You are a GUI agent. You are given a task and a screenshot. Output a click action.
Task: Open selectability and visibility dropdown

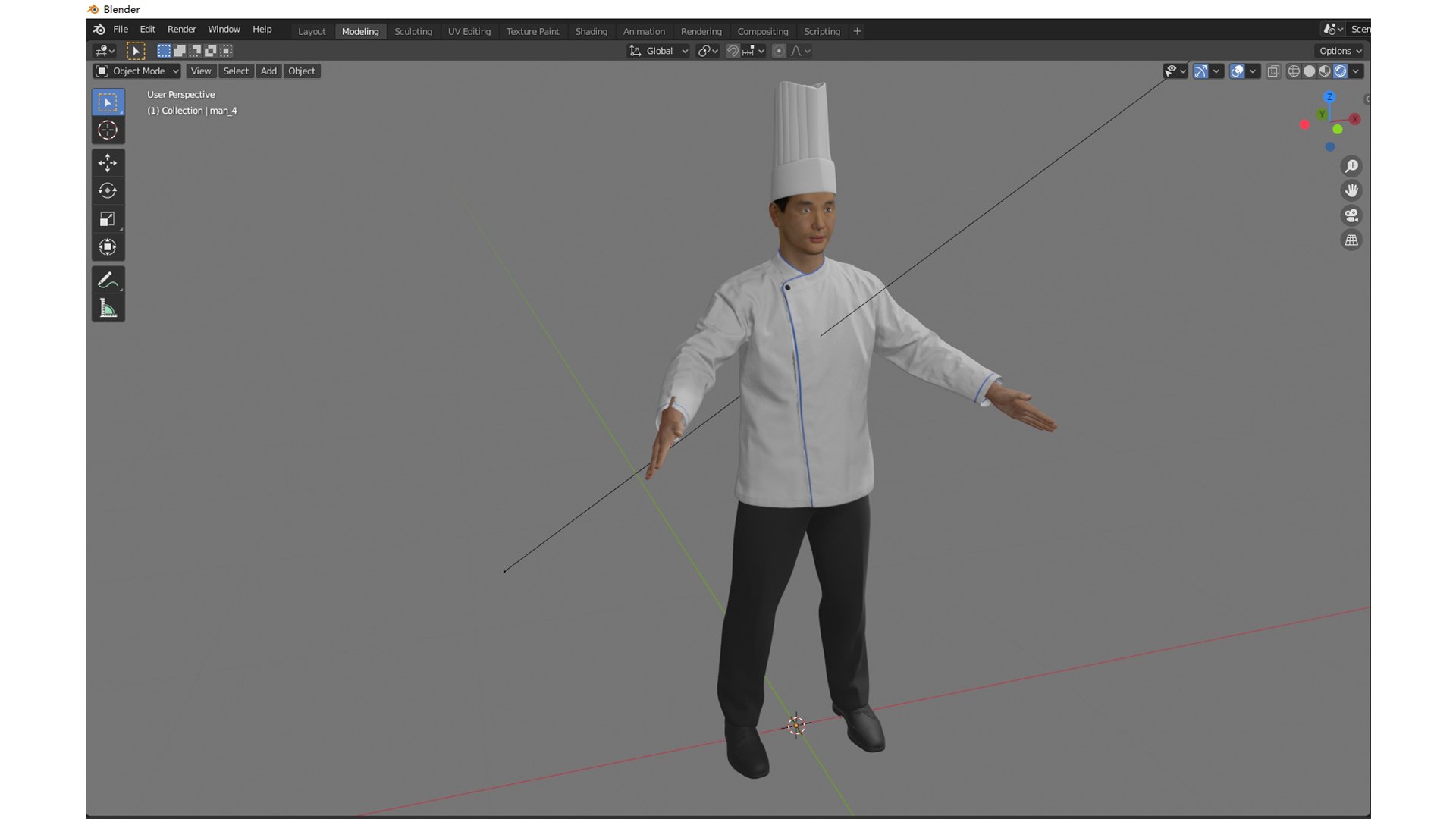pos(1175,71)
